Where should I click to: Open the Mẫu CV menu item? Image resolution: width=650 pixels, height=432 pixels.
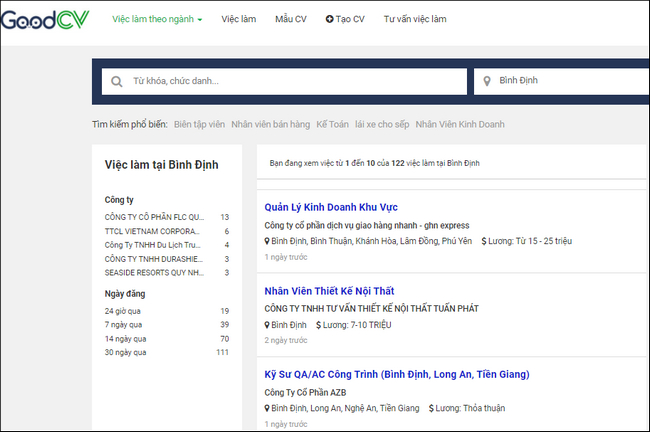[291, 19]
